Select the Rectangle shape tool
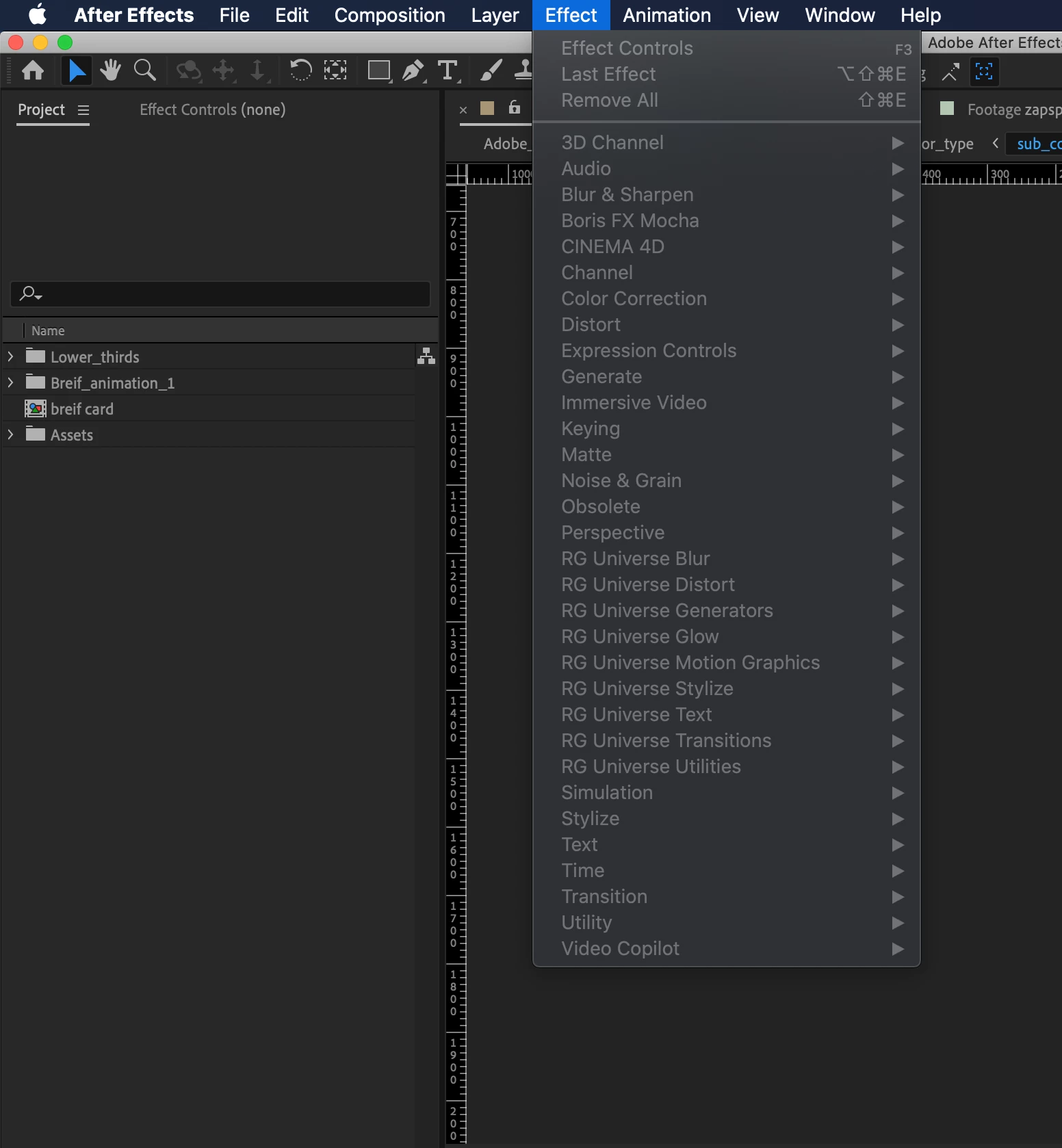The height and width of the screenshot is (1148, 1062). coord(379,70)
